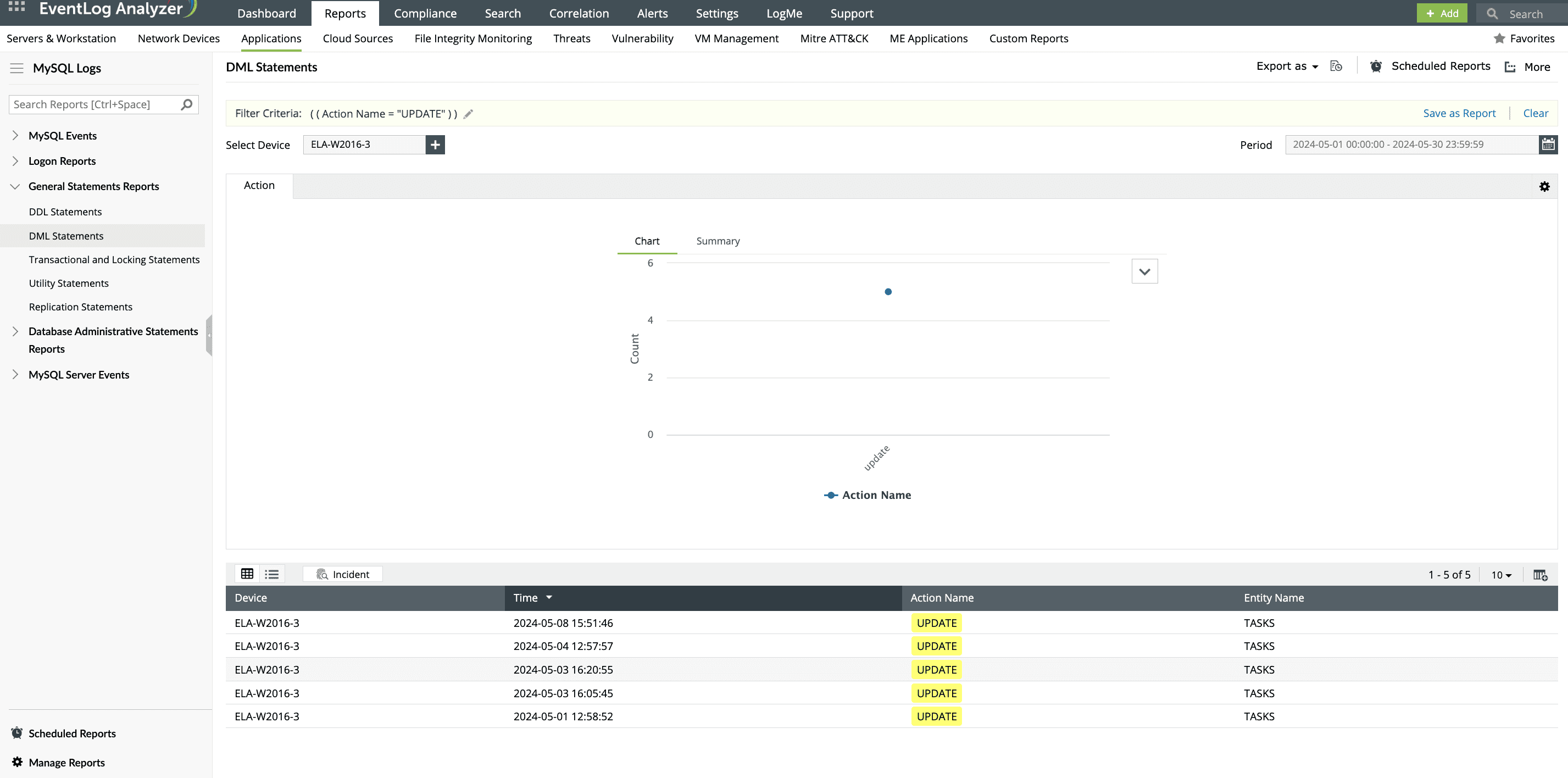Switch to table grid view
The height and width of the screenshot is (778, 1568).
247,574
